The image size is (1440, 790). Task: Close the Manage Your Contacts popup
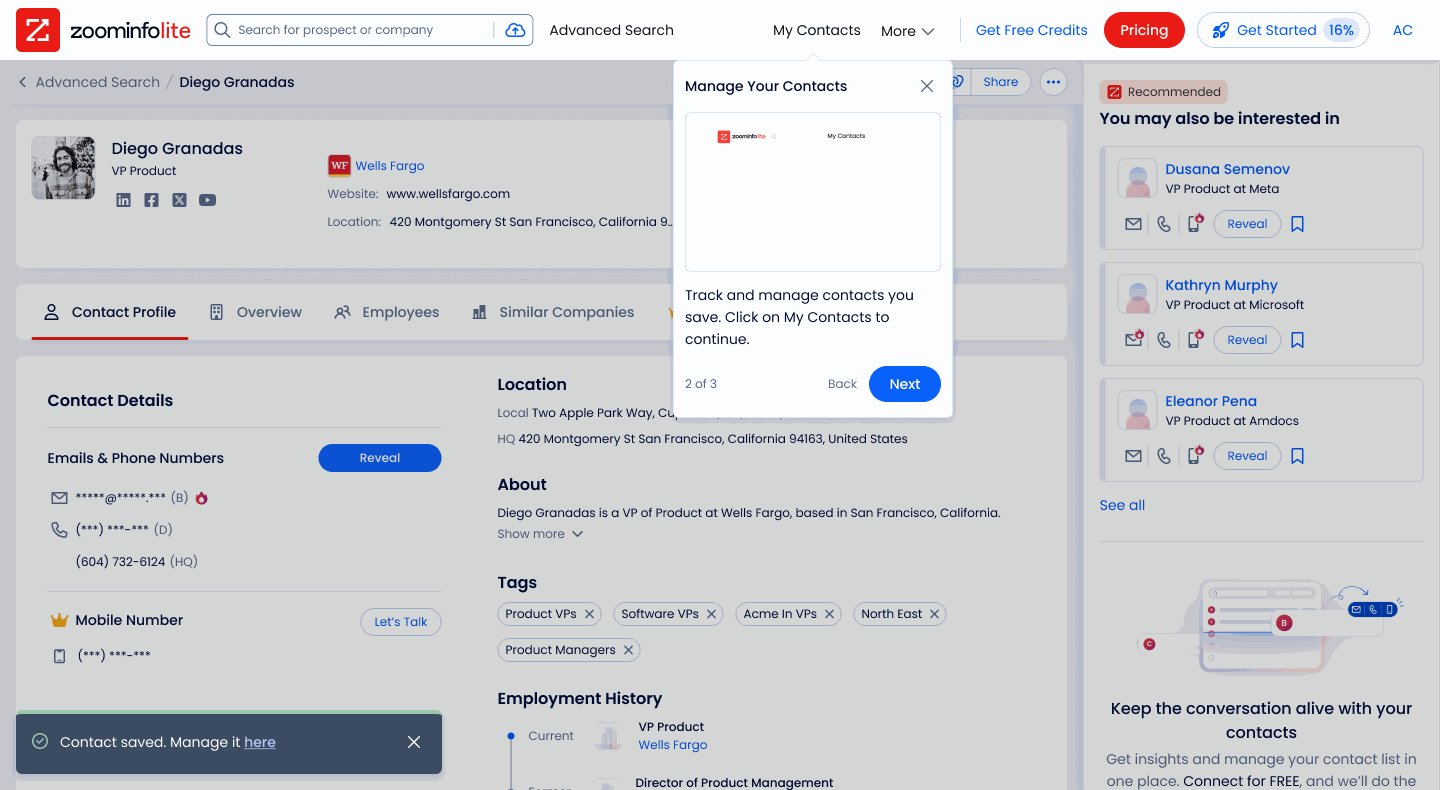coord(927,86)
